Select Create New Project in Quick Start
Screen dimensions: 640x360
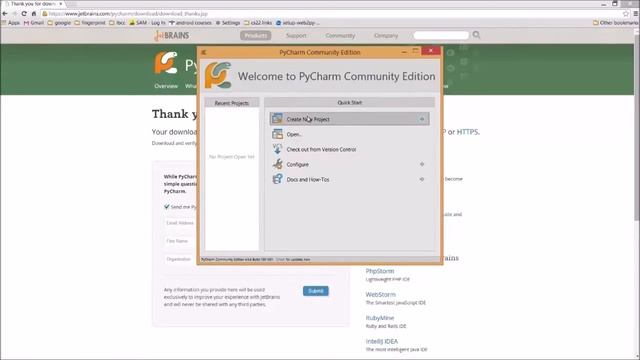tap(349, 119)
